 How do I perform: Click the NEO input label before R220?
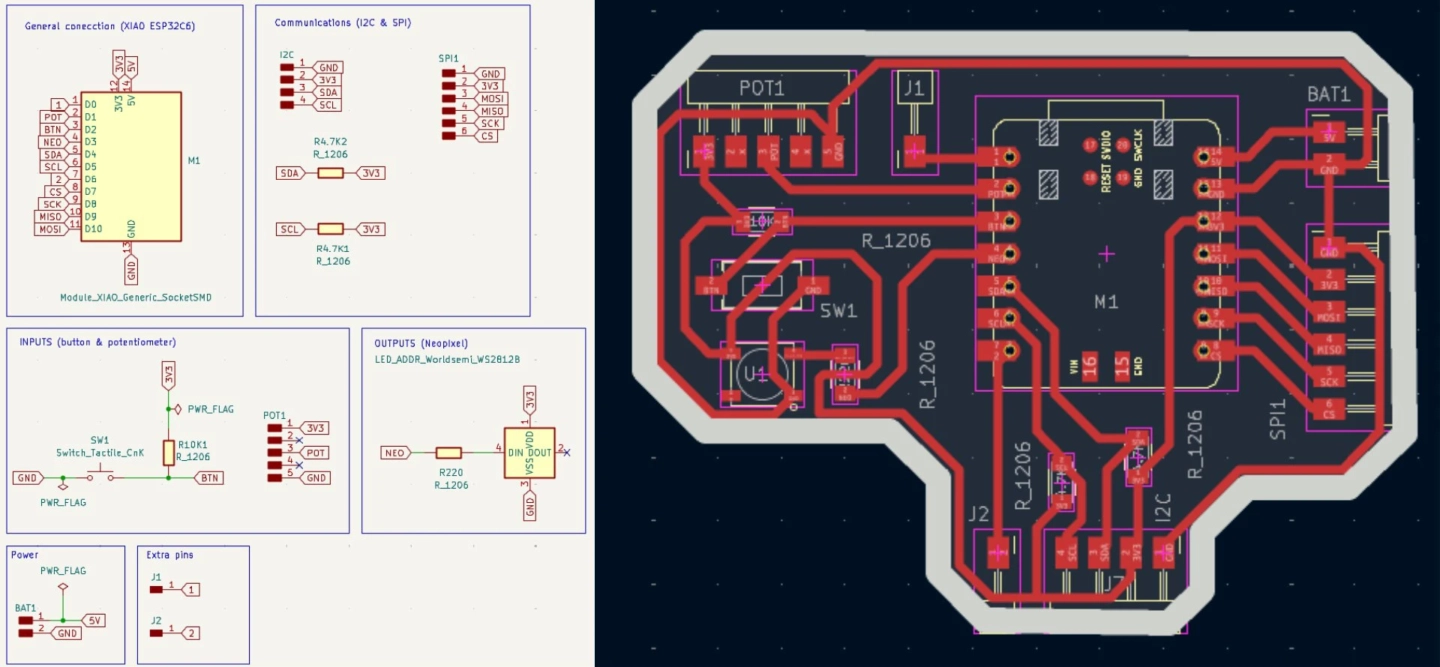click(x=396, y=453)
